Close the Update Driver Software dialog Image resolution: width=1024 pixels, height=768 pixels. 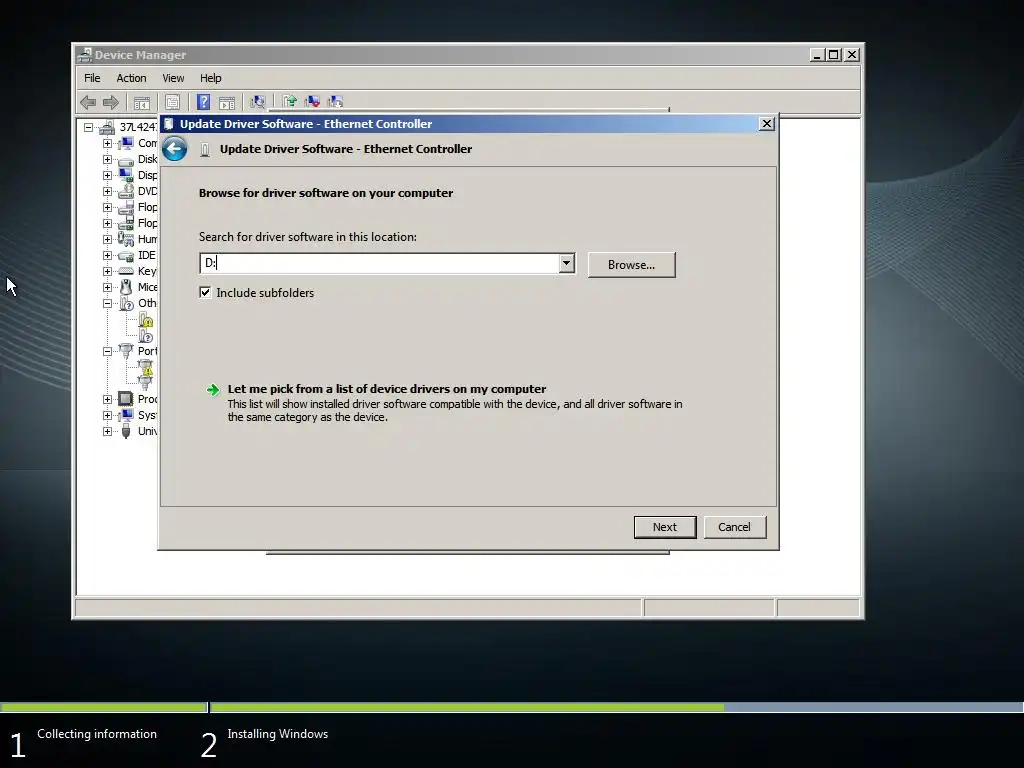pos(767,123)
